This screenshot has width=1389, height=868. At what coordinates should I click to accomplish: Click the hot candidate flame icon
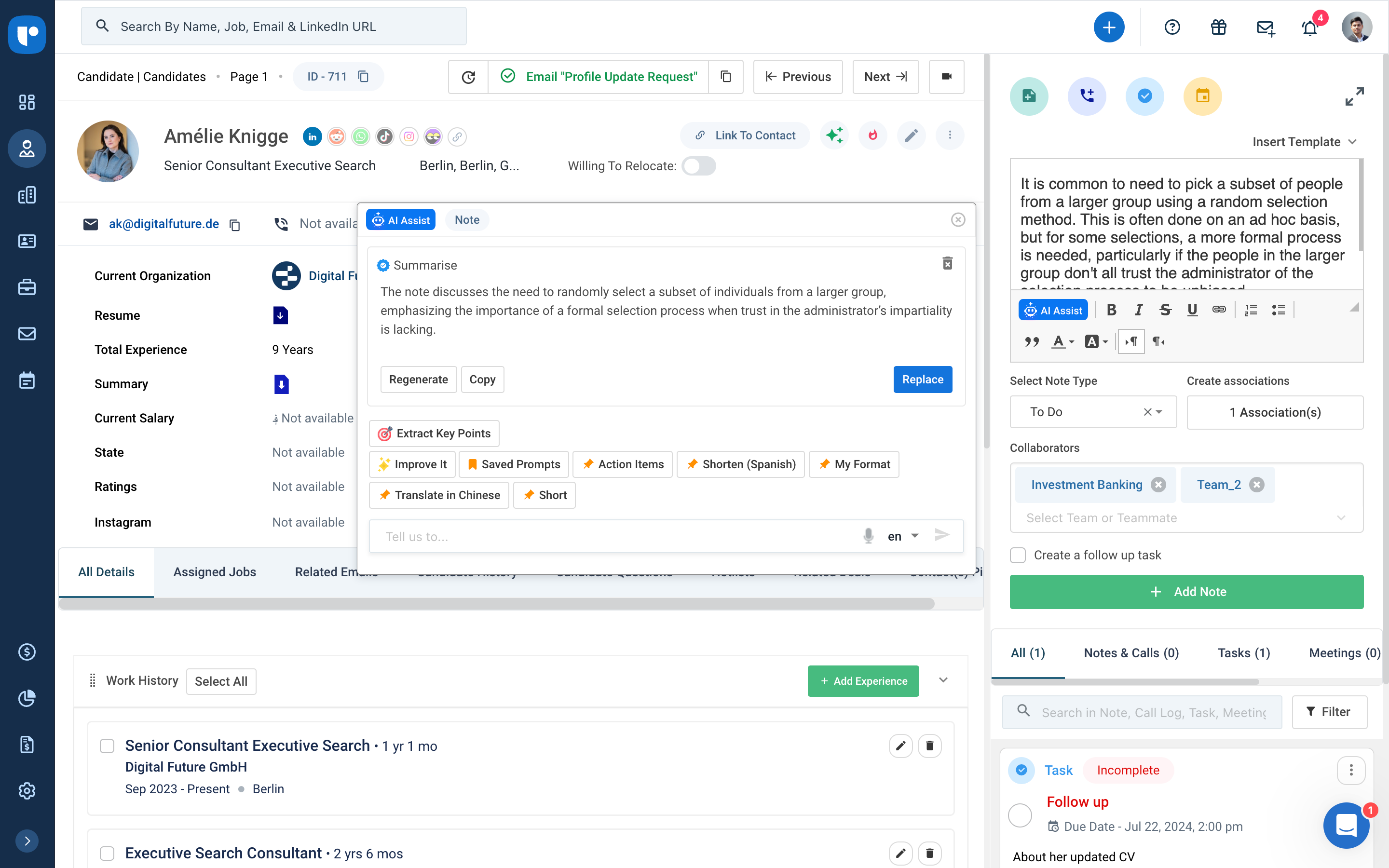pyautogui.click(x=872, y=136)
